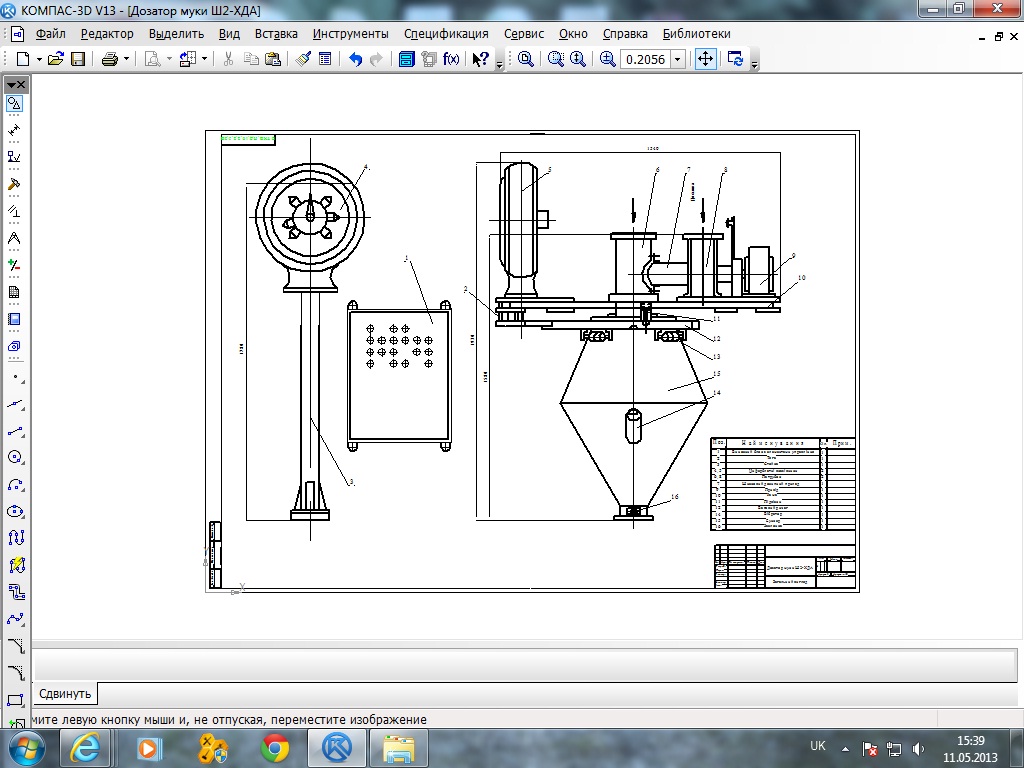Toggle the Pan (move view) tool
The image size is (1024, 768).
click(705, 59)
